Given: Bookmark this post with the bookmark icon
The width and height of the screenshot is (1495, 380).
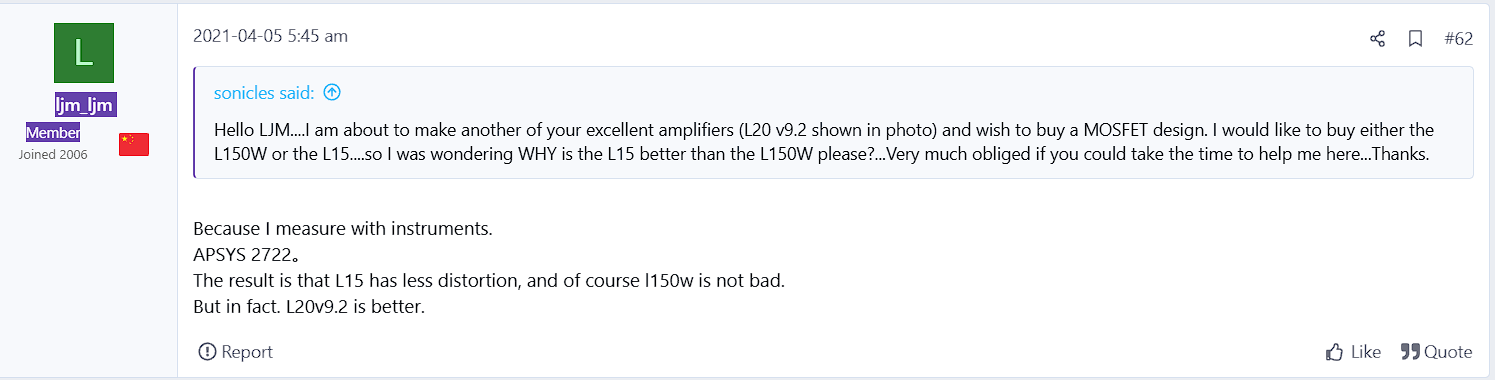Looking at the screenshot, I should click(x=1415, y=39).
